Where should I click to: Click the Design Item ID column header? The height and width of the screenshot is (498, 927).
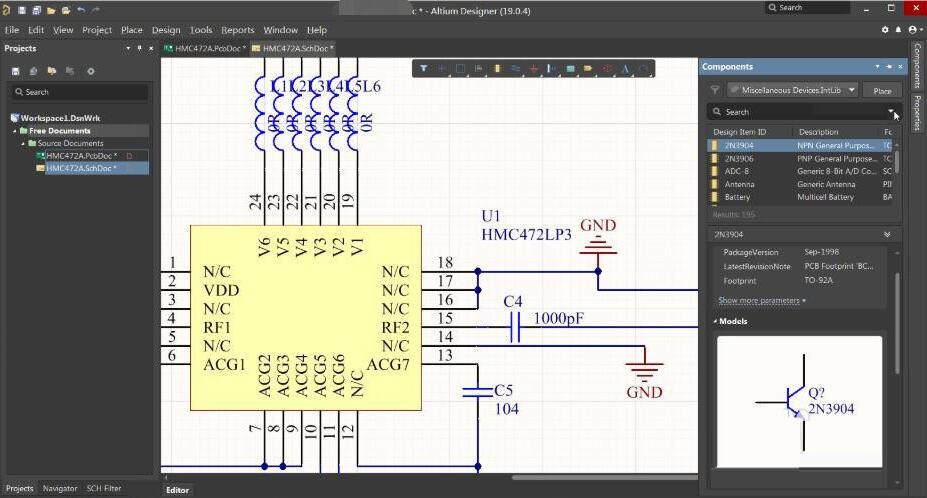click(739, 132)
